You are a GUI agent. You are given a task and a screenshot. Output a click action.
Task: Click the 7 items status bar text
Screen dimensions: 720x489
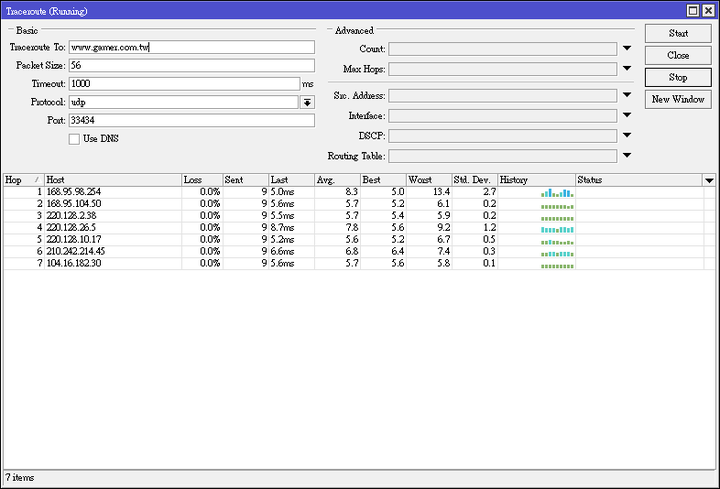[x=20, y=478]
